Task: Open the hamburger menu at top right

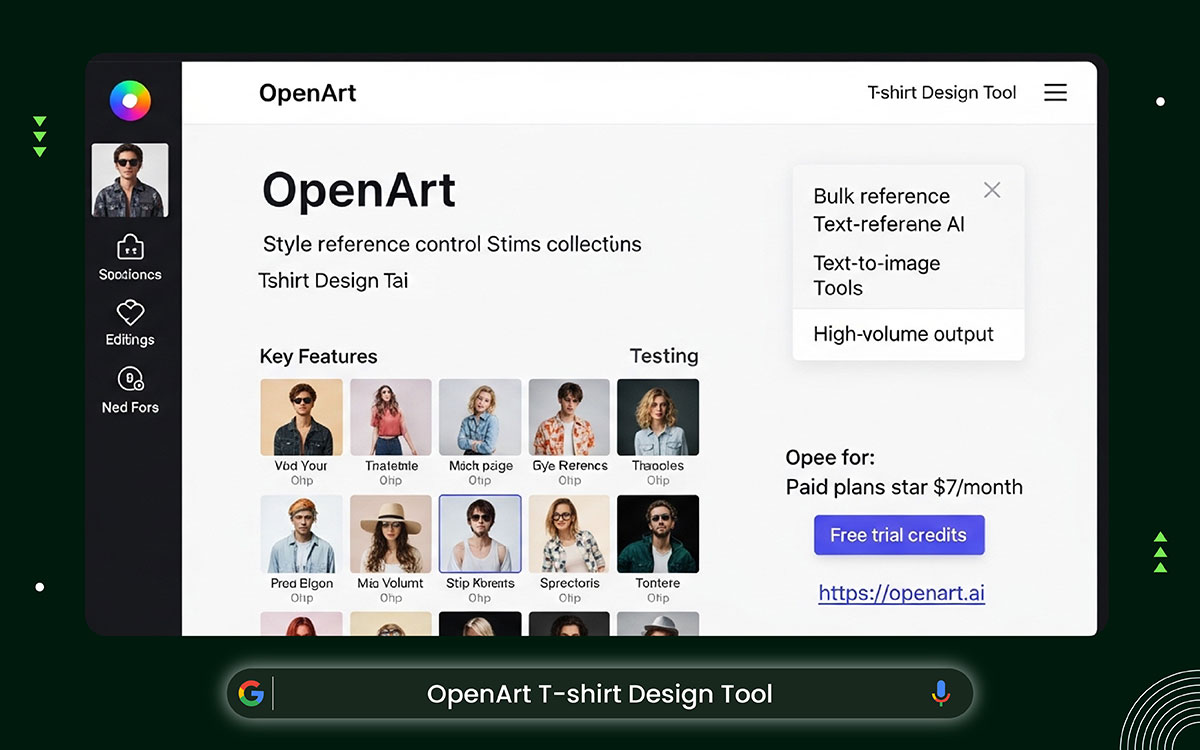Action: [1055, 92]
